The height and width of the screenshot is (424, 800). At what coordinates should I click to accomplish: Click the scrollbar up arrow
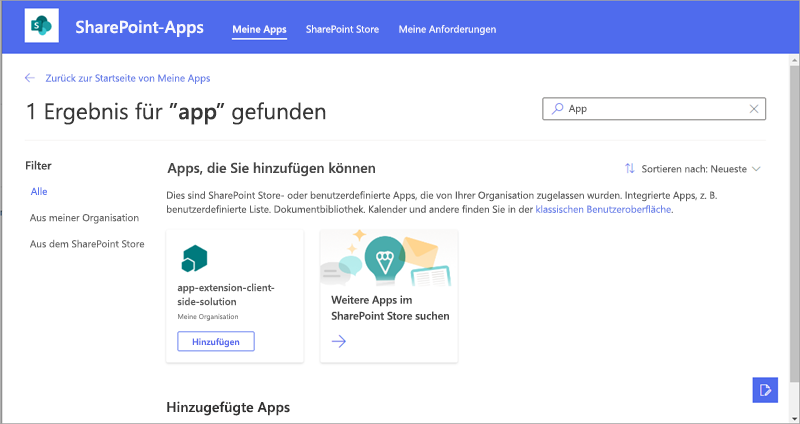click(794, 60)
